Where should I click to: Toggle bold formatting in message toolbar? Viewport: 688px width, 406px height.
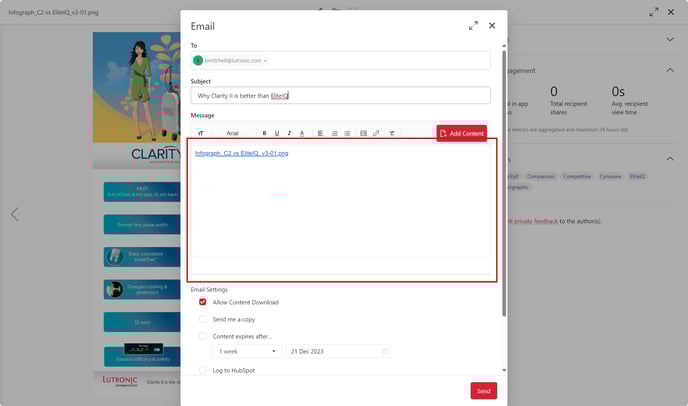[265, 133]
